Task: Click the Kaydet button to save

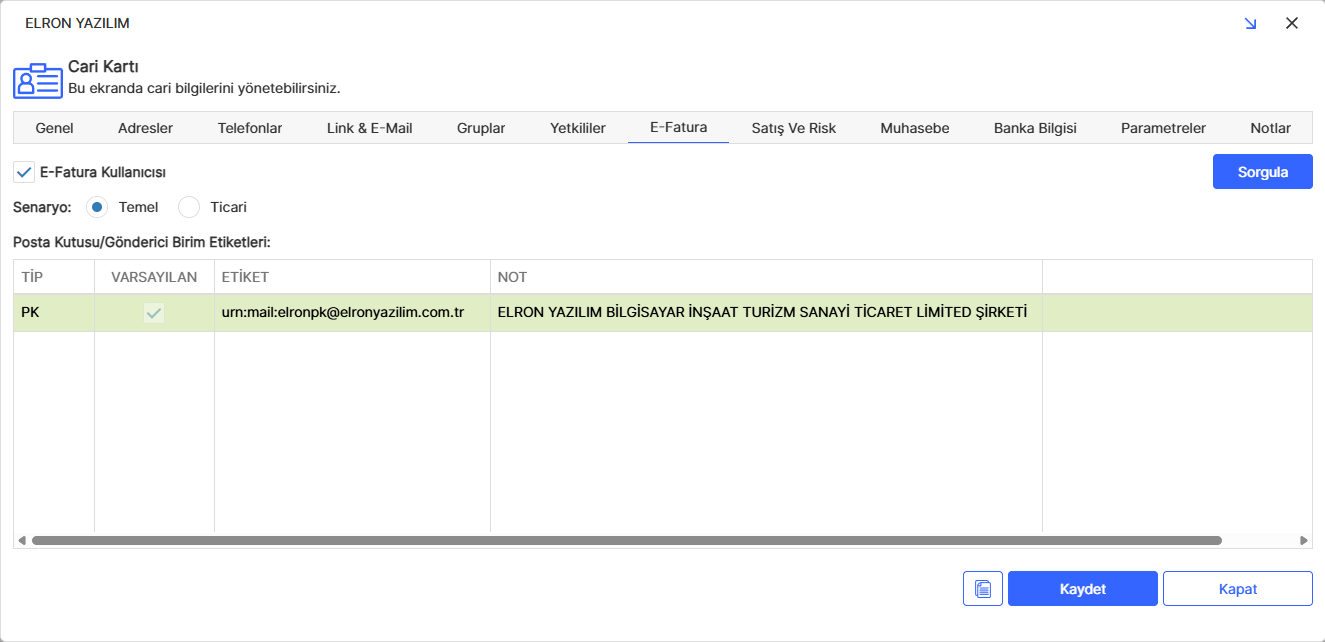Action: point(1082,589)
